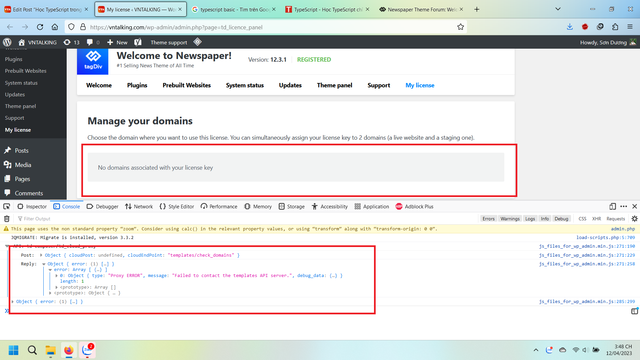Open Theme support in the admin bar
The width and height of the screenshot is (640, 360).
coord(169,42)
